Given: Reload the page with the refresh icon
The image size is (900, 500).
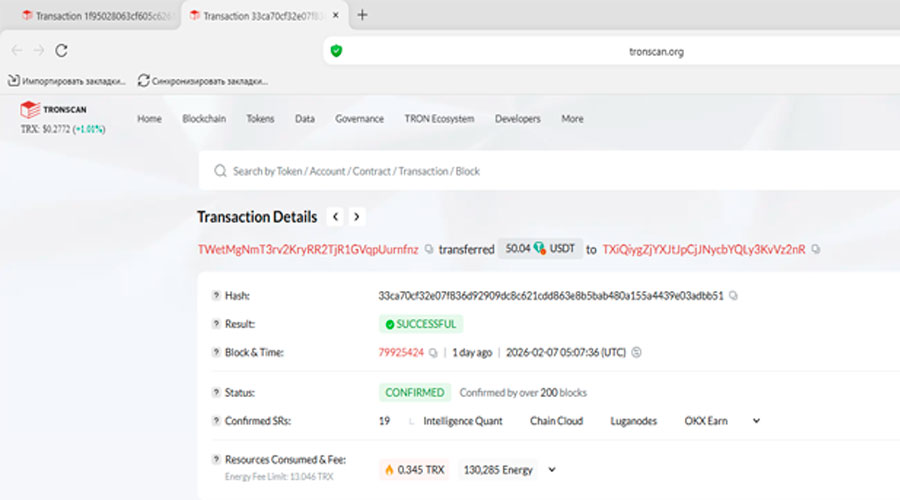Looking at the screenshot, I should point(61,51).
